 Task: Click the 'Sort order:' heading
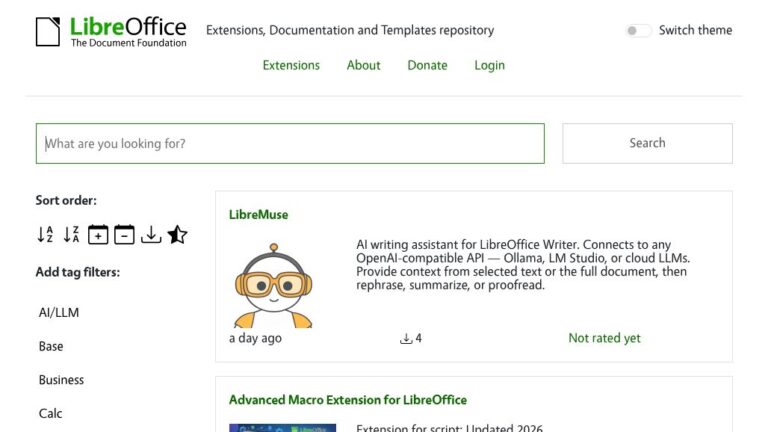pyautogui.click(x=66, y=200)
